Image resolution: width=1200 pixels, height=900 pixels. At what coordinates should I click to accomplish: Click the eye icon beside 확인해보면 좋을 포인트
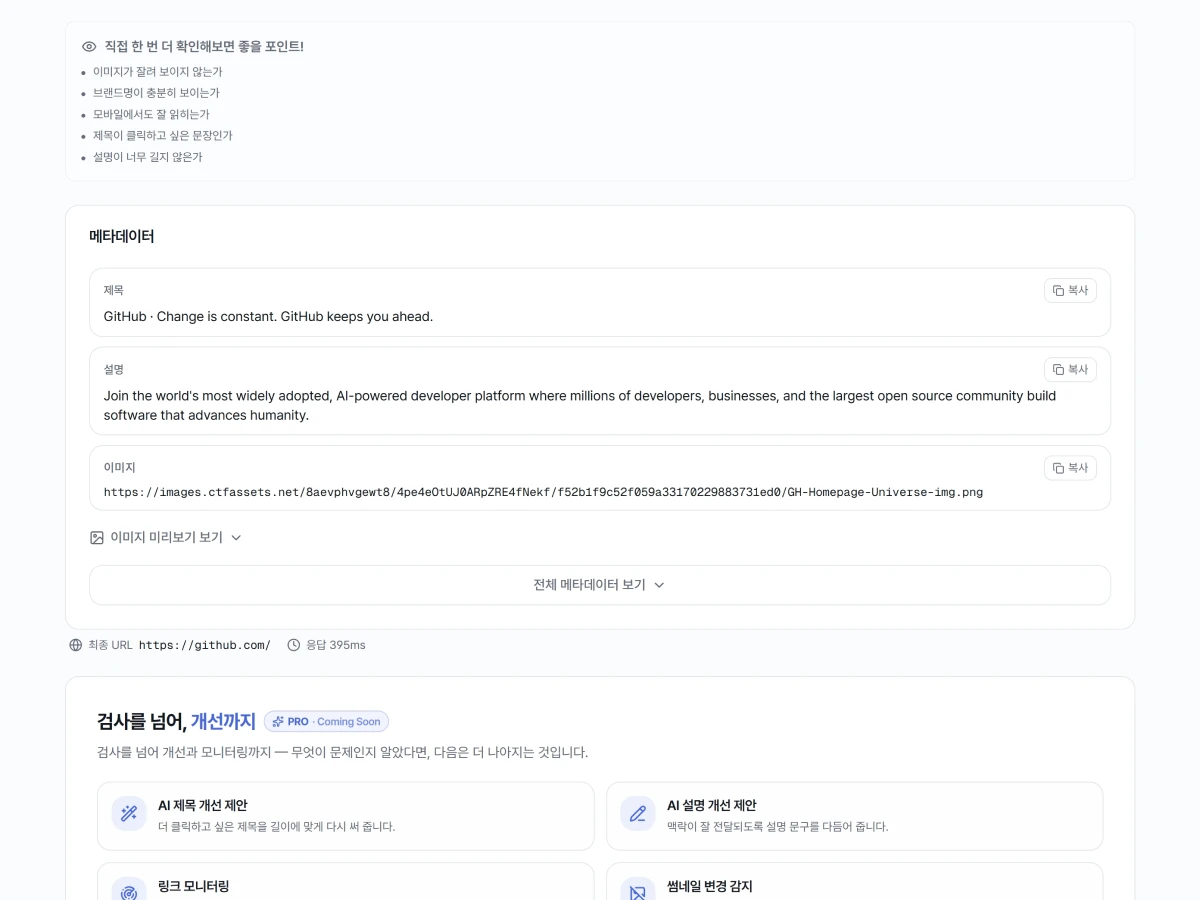89,46
